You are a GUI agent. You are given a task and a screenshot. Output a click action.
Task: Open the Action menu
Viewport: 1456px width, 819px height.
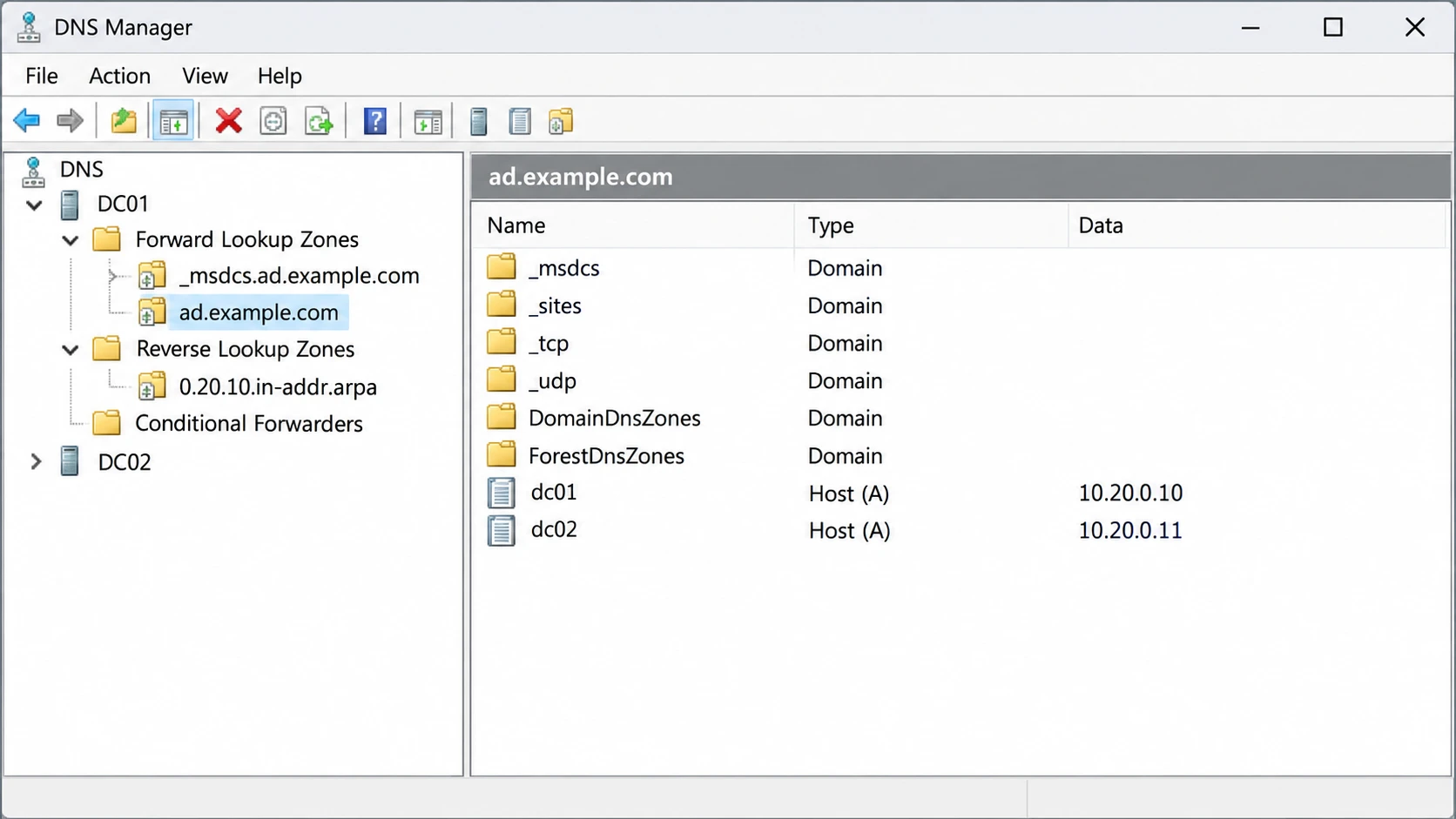[119, 76]
